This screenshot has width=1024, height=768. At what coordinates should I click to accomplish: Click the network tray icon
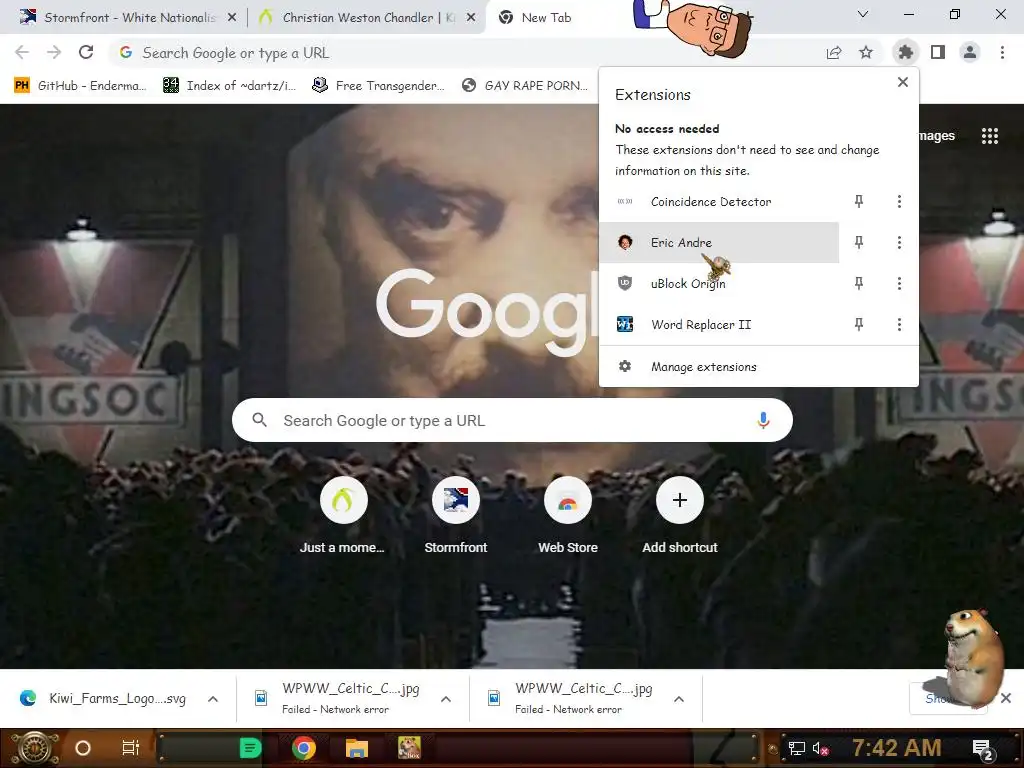(x=796, y=748)
